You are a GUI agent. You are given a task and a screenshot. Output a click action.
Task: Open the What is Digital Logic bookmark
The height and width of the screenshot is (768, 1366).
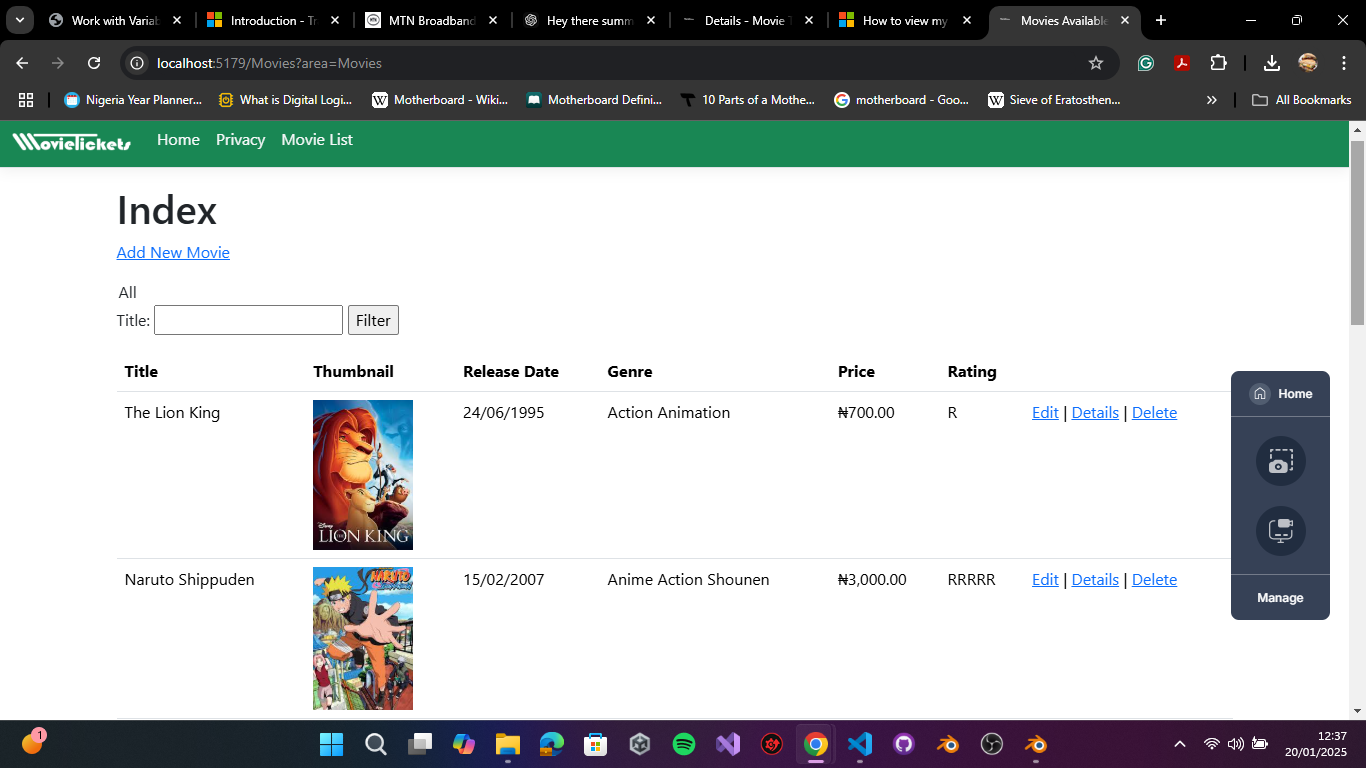click(x=285, y=100)
